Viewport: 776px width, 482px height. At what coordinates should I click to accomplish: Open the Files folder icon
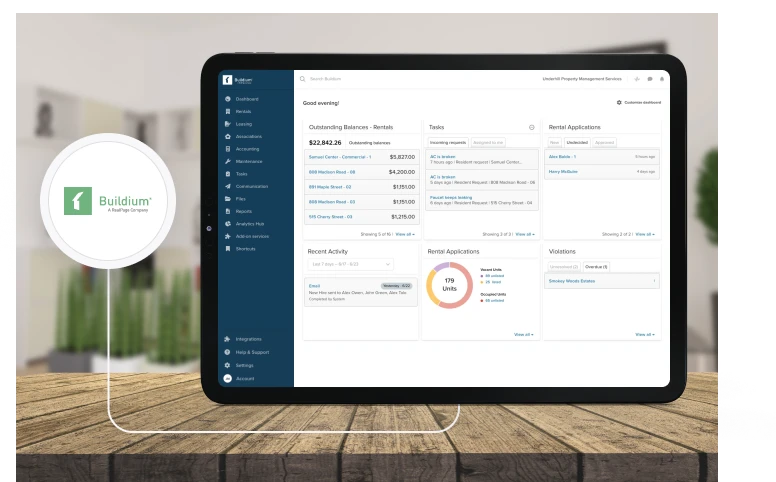pos(228,198)
